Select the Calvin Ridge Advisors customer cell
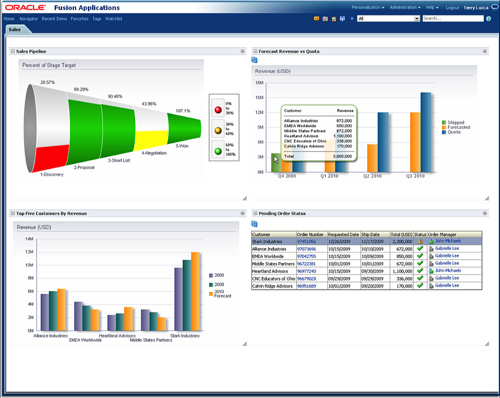The image size is (500, 398). [274, 286]
